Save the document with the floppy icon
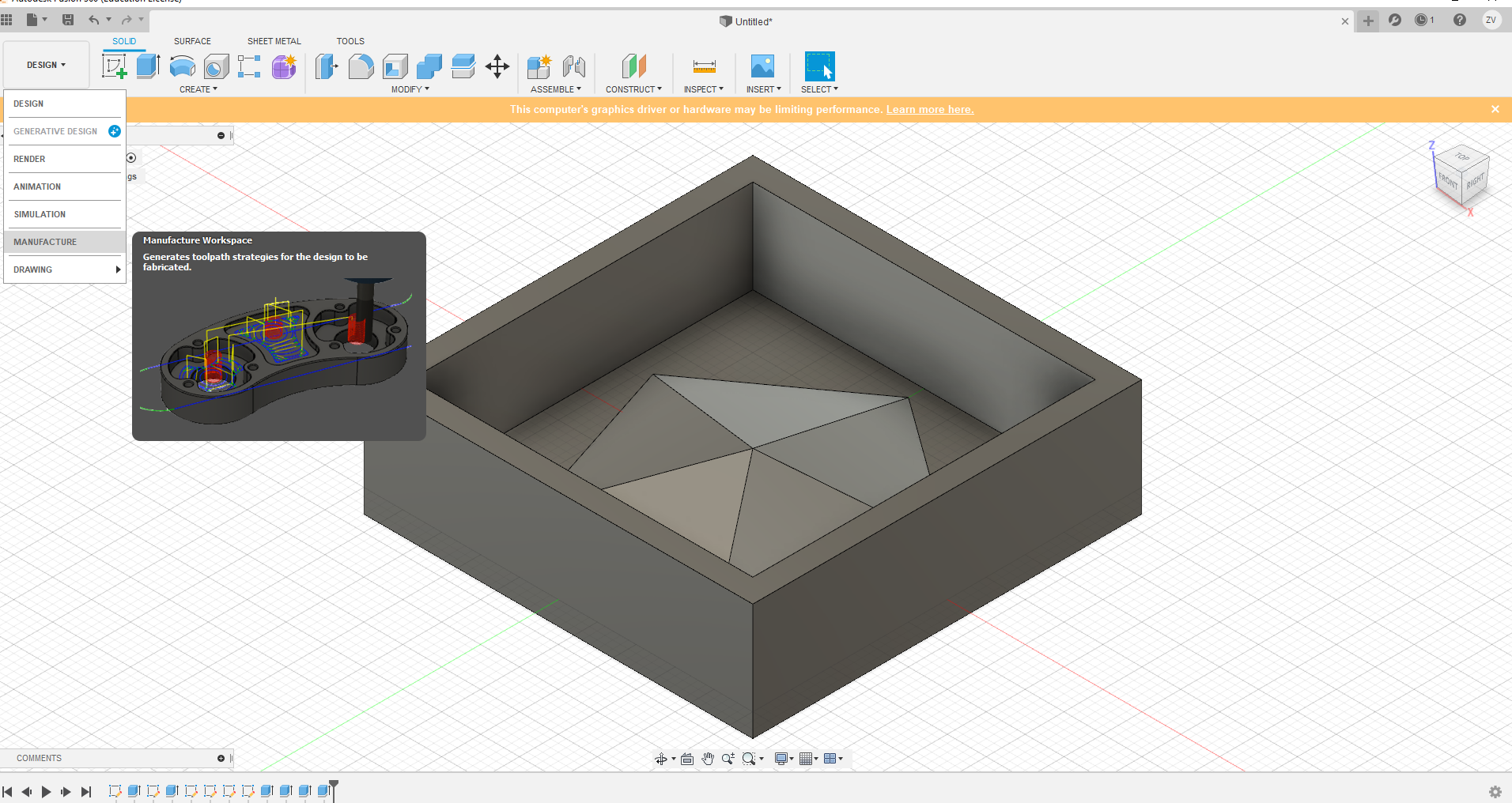The image size is (1512, 803). click(x=68, y=20)
